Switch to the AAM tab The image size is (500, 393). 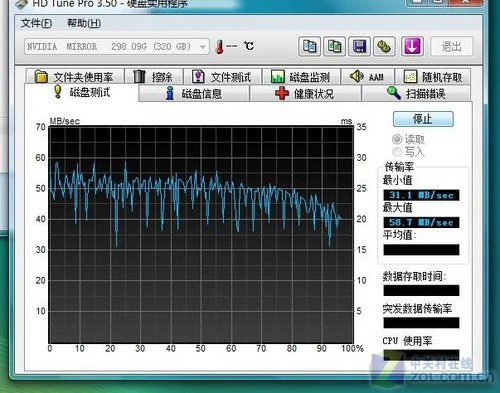coord(367,76)
